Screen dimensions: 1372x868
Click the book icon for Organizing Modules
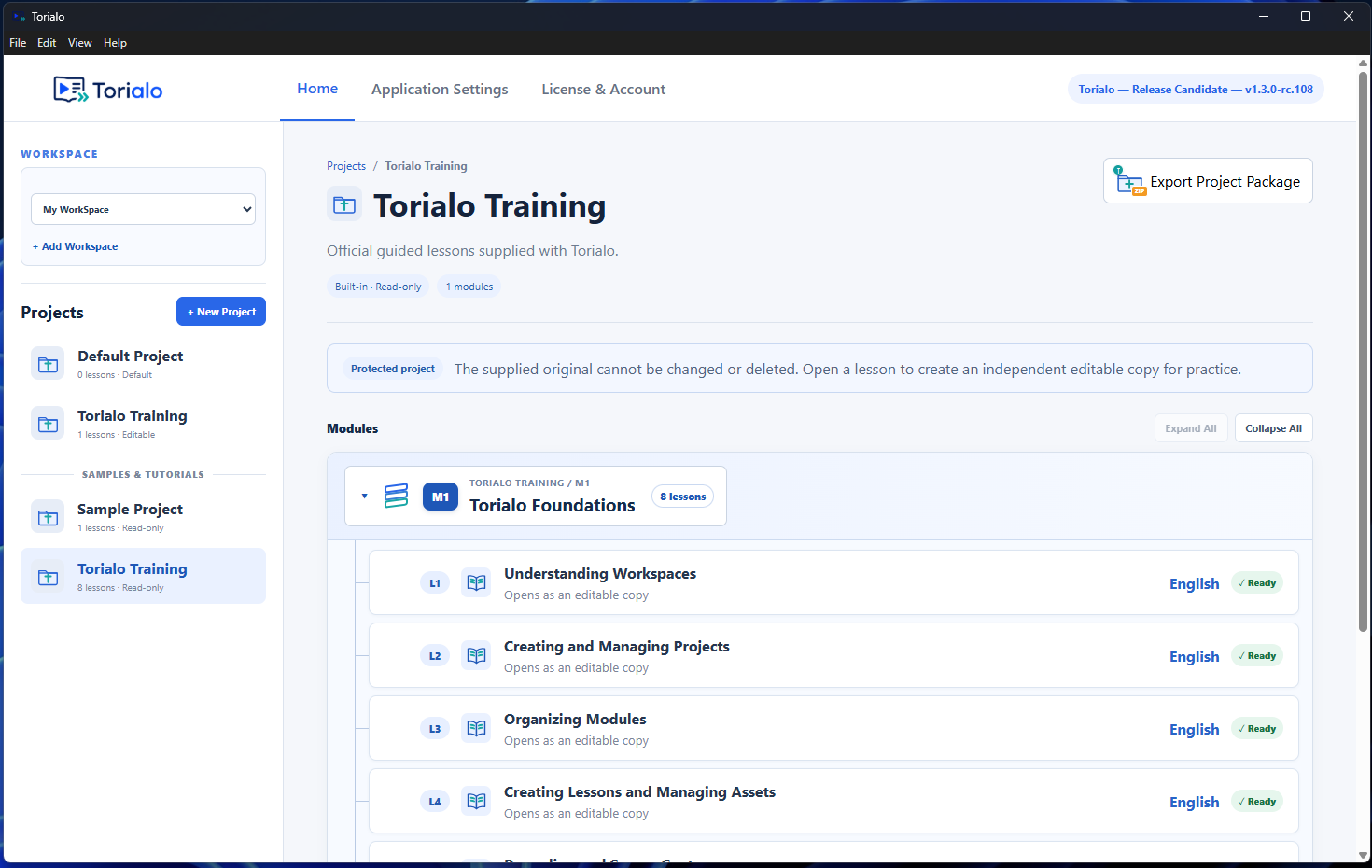tap(476, 728)
